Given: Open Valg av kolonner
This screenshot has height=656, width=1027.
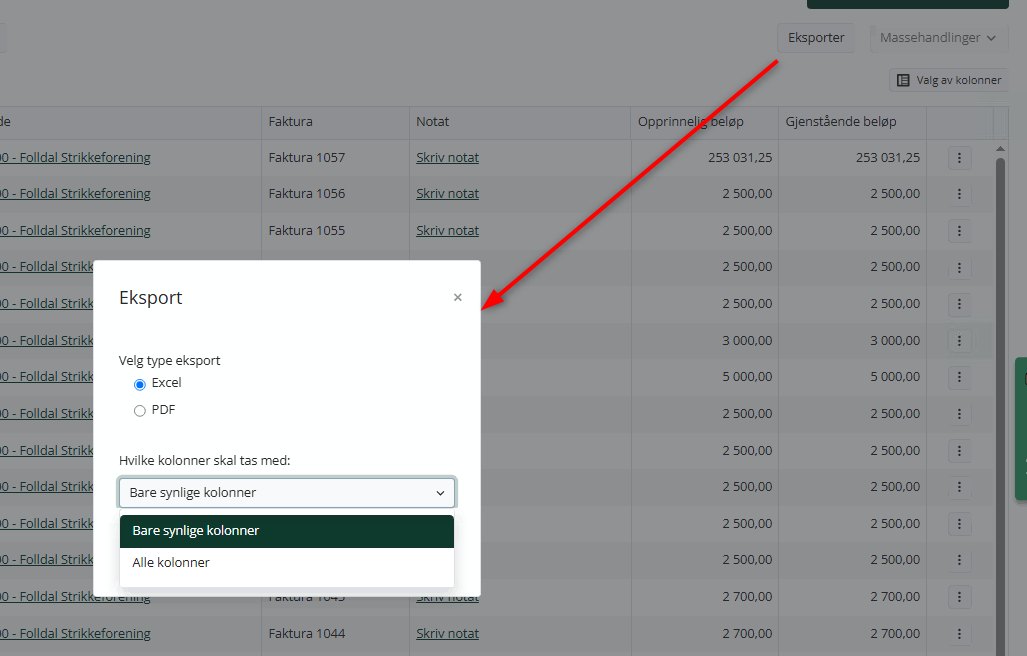Looking at the screenshot, I should pos(949,81).
